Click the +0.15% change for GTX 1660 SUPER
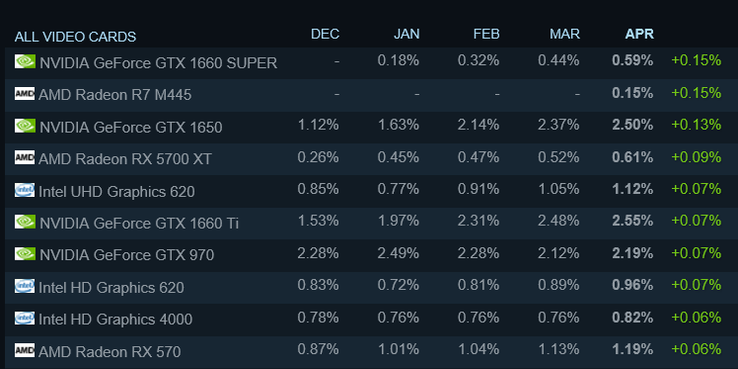The height and width of the screenshot is (369, 738). [696, 60]
